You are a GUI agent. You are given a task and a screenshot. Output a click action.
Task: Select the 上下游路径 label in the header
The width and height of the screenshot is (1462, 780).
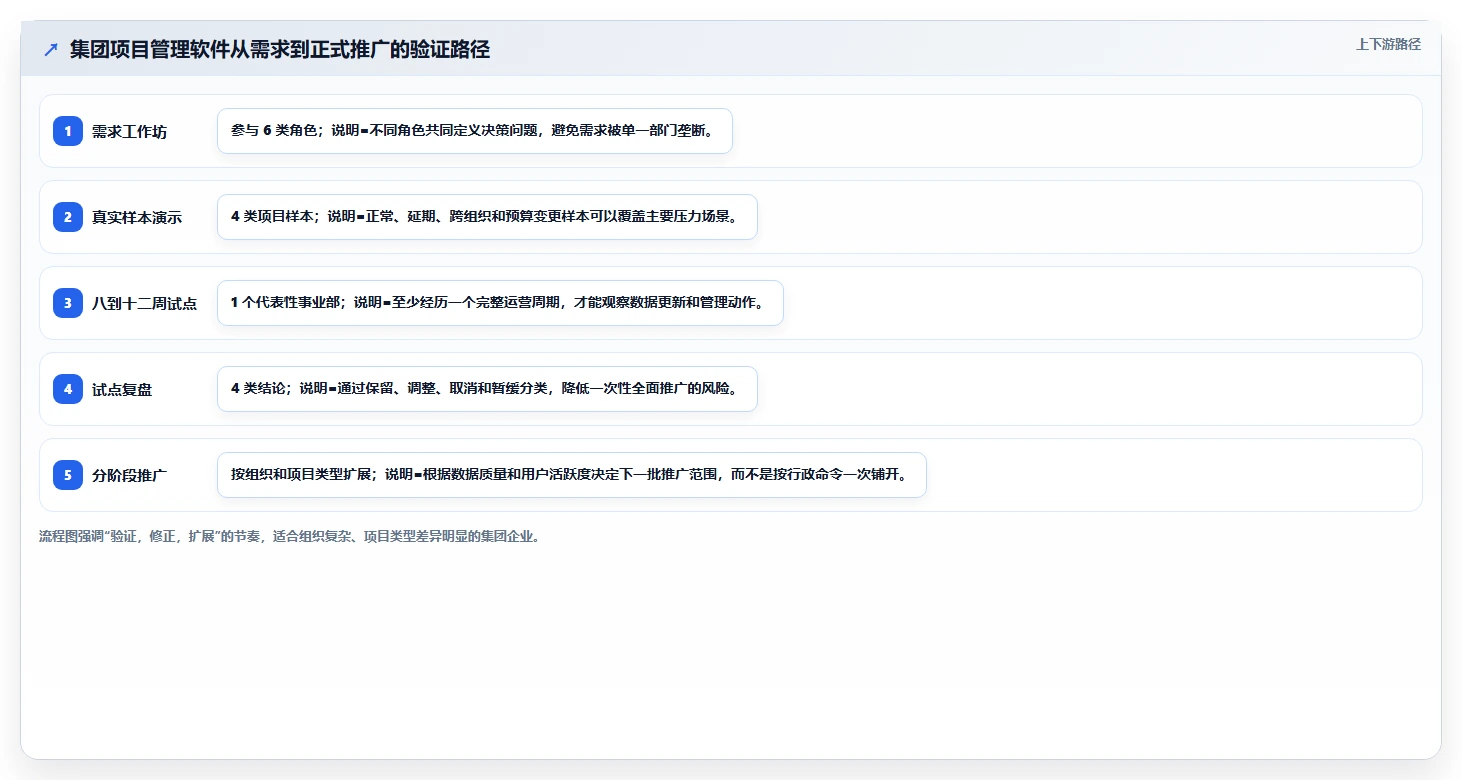point(1388,44)
